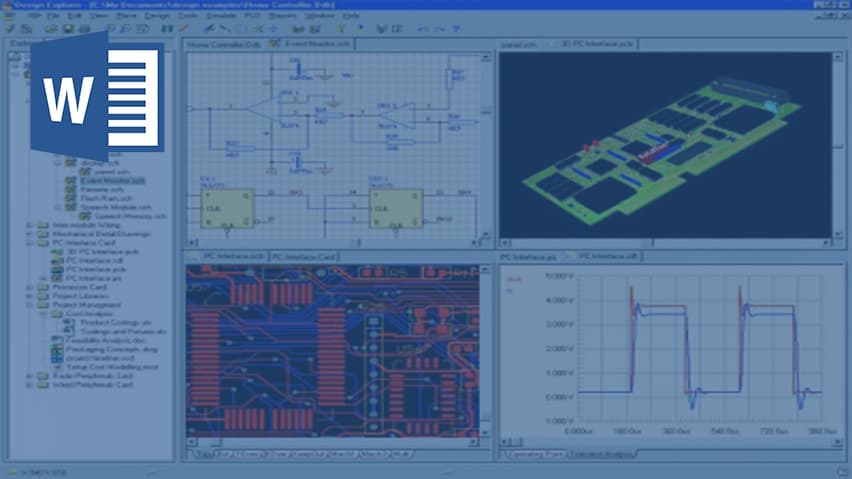
Task: Click the left flip-flop component in schematic
Action: point(228,209)
